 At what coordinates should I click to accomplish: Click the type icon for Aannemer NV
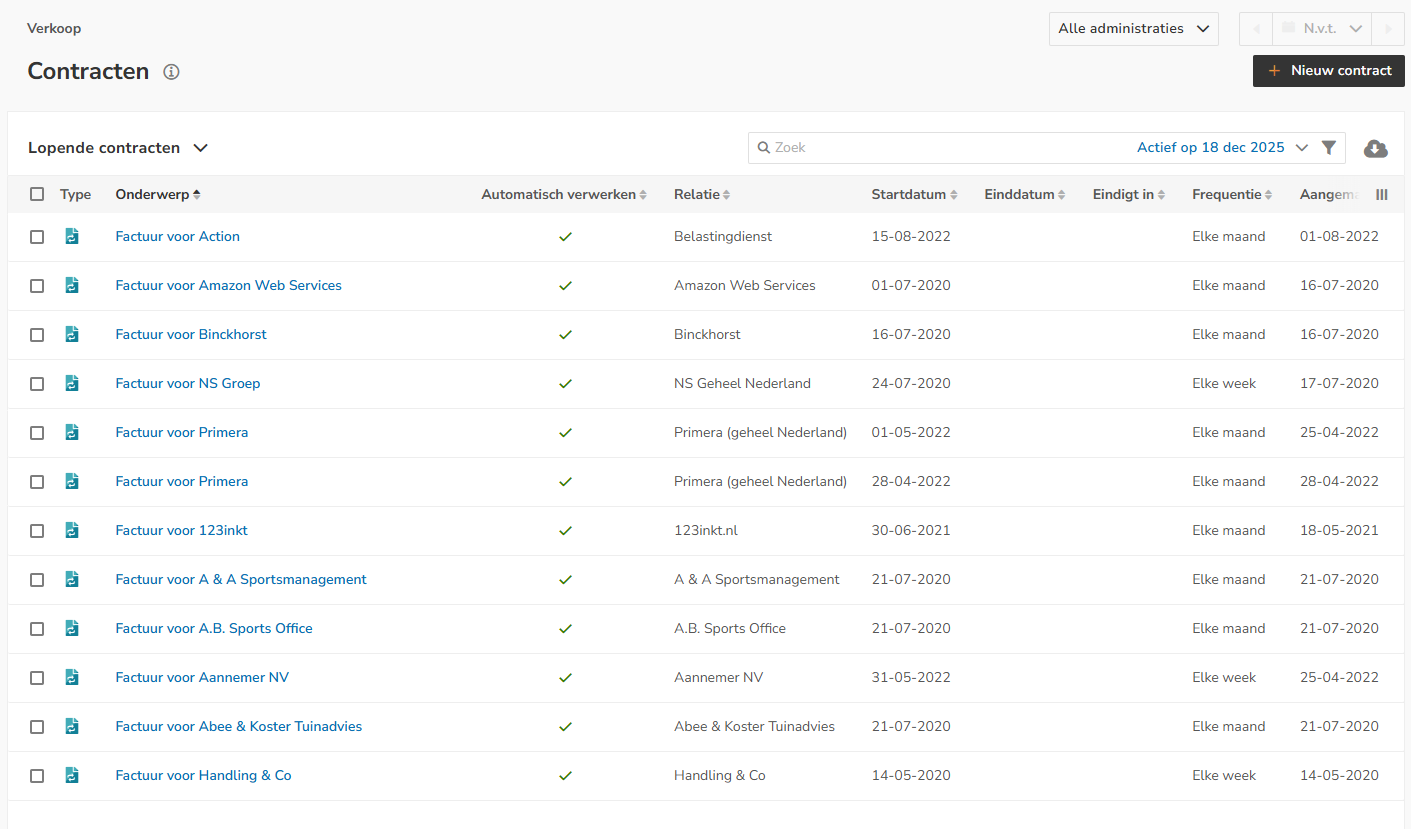pyautogui.click(x=72, y=678)
